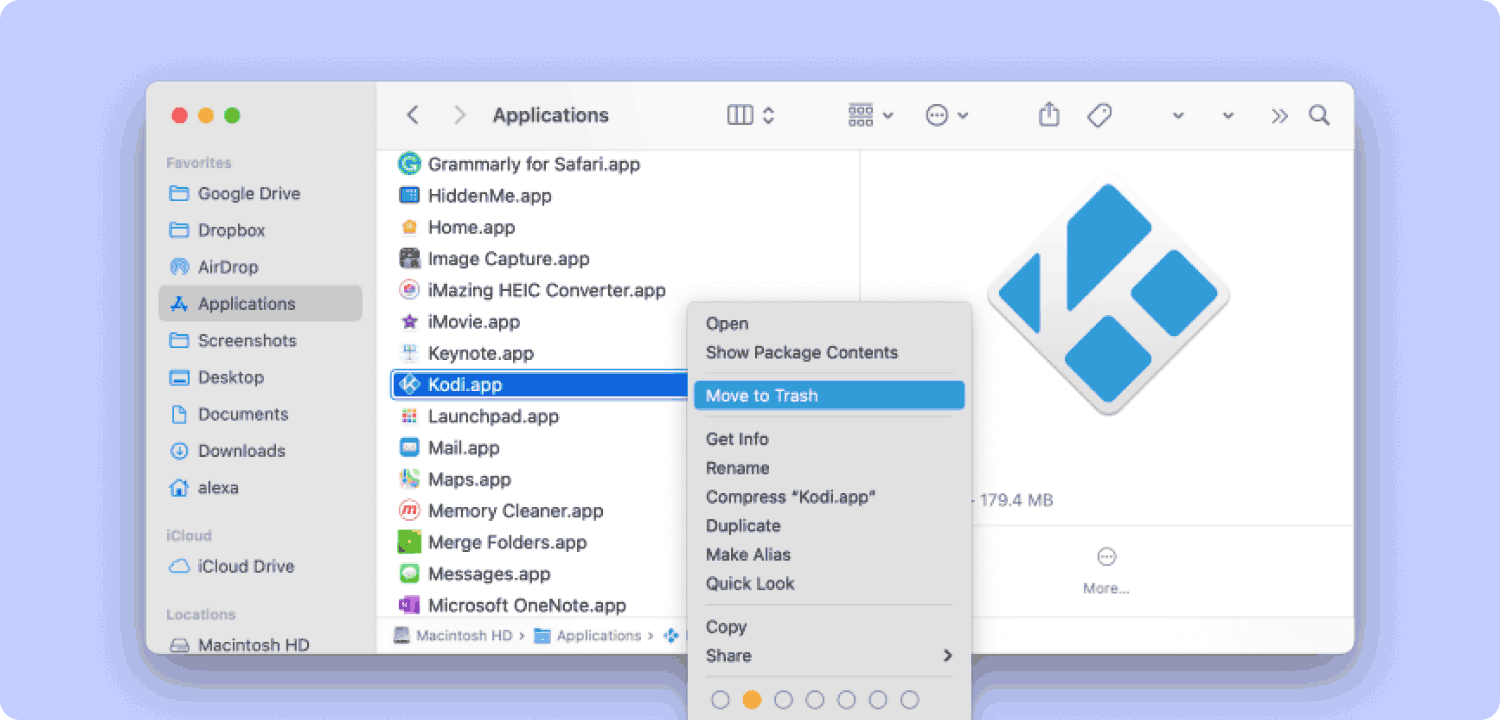Go back with the left chevron
The width and height of the screenshot is (1500, 720).
[413, 115]
